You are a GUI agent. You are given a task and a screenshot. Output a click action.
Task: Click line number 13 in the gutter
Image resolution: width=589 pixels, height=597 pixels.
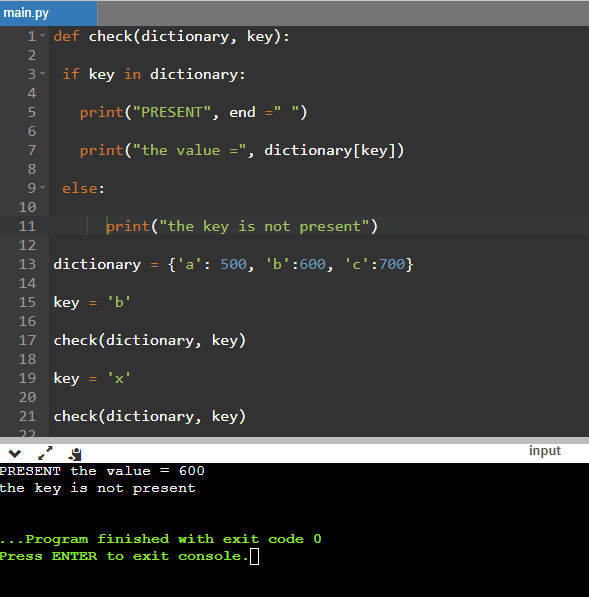pos(27,264)
